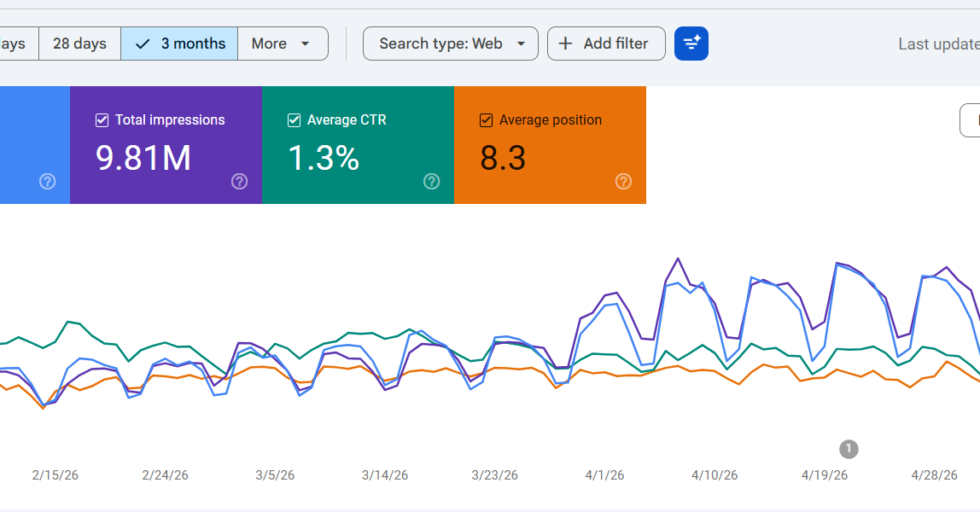Open help icon on Average CTR card
980x512 pixels.
431,181
